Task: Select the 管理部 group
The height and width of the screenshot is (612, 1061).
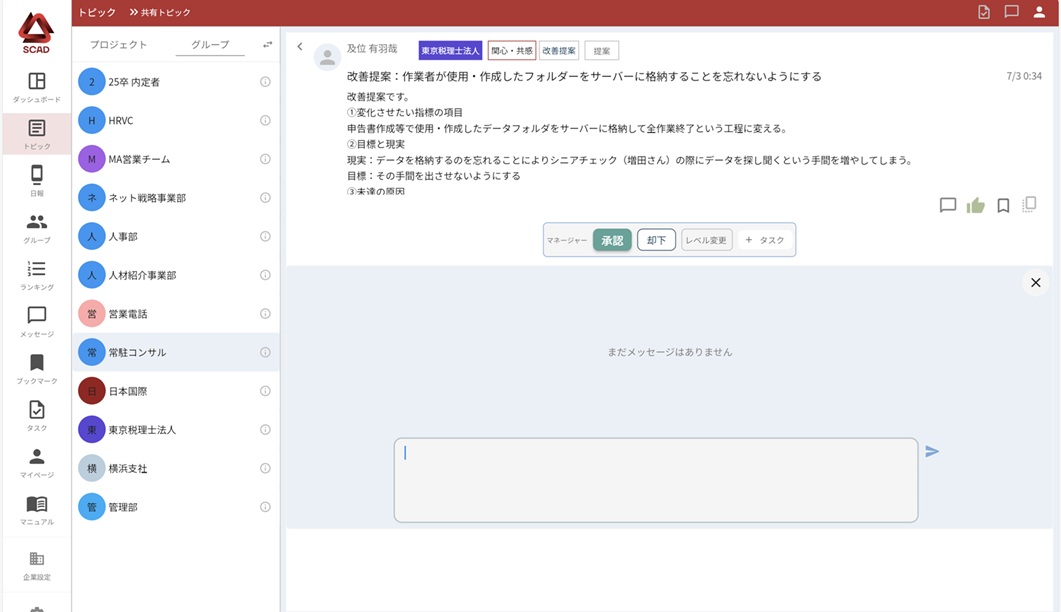Action: [176, 507]
